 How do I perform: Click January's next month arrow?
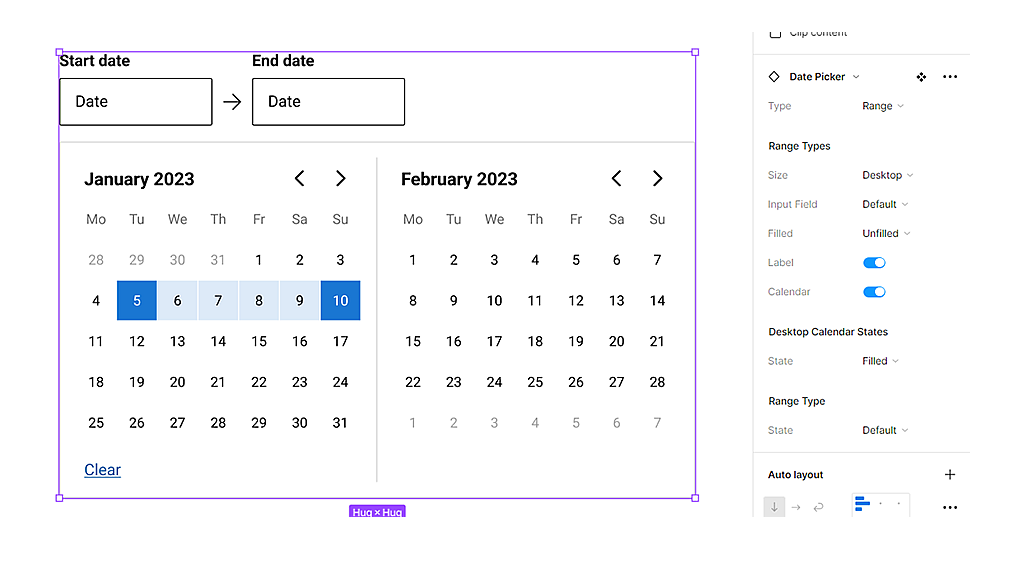pos(341,178)
